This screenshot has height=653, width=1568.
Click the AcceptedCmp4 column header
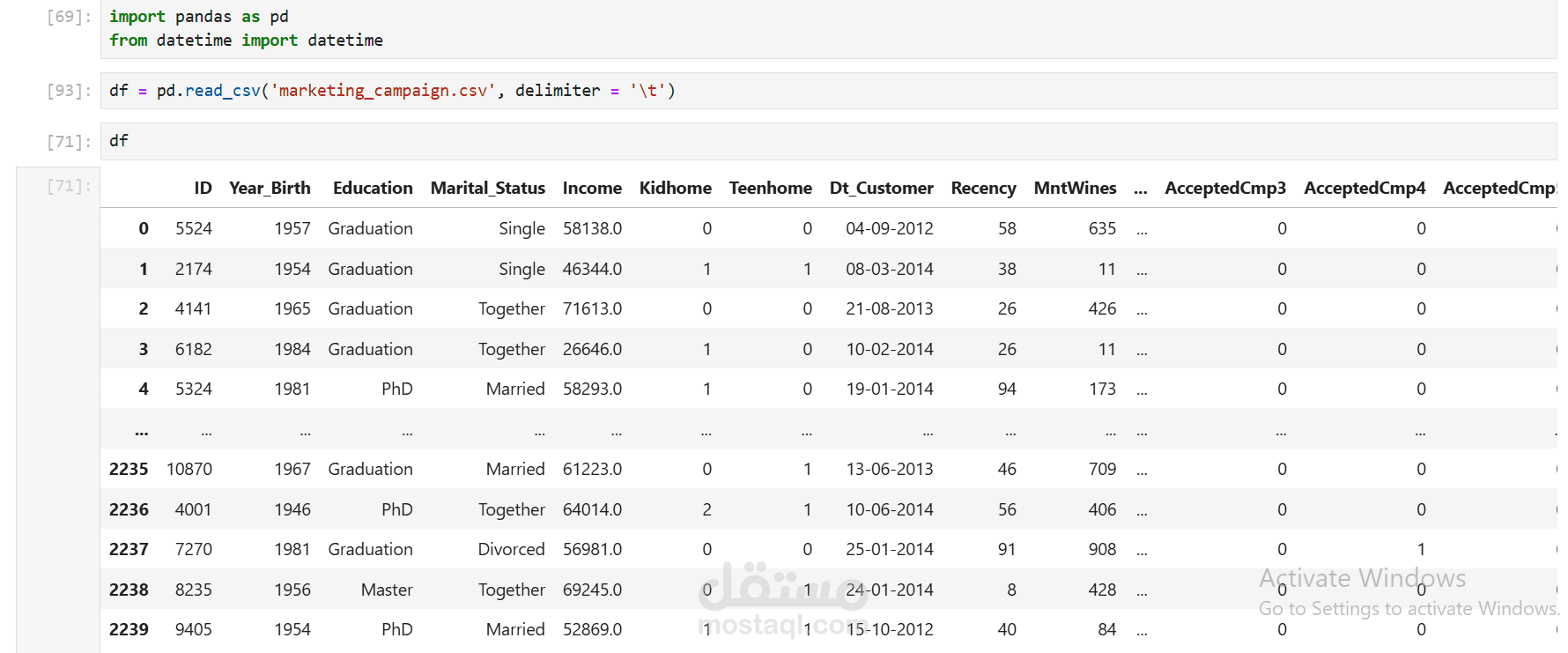1365,188
